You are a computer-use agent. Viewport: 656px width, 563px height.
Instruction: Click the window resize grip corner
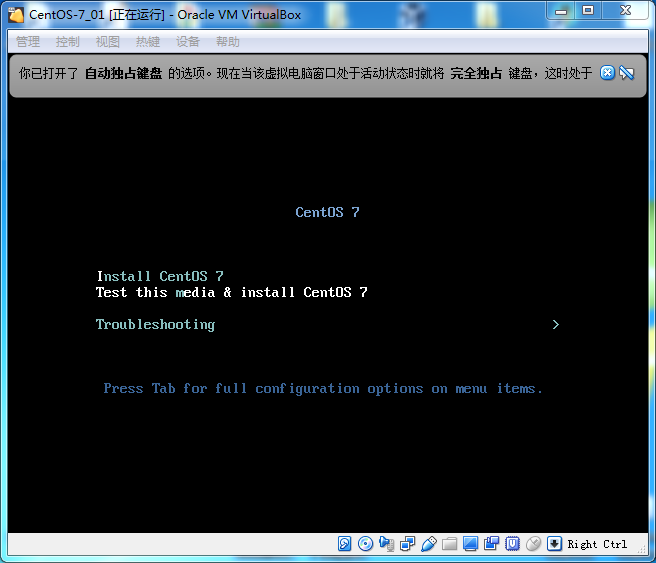(642, 549)
